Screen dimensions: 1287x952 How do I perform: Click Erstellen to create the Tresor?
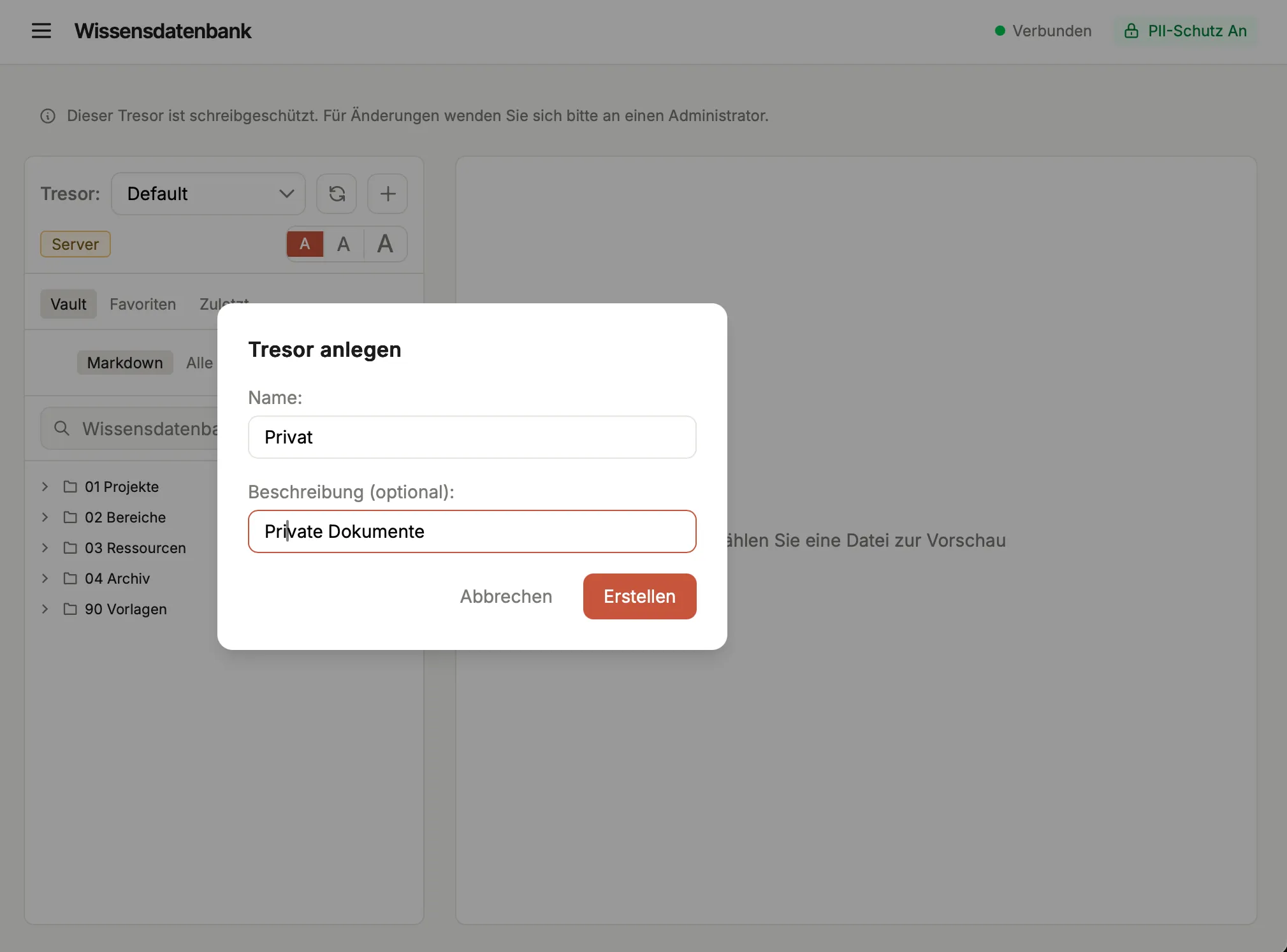[x=639, y=596]
